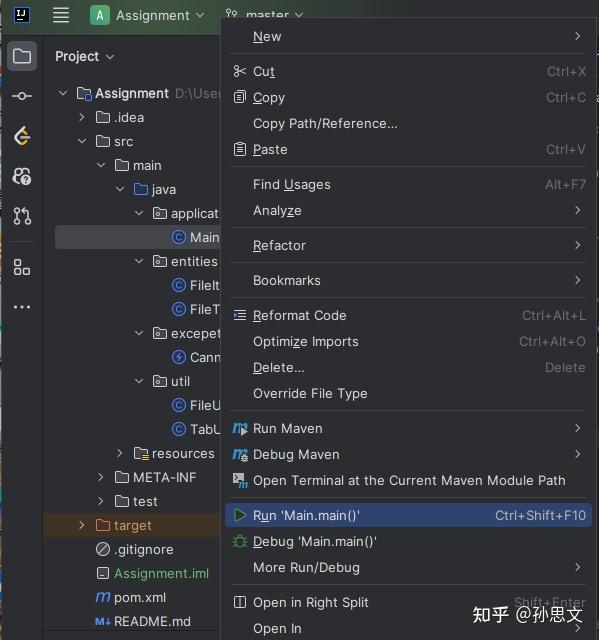Viewport: 599px width, 640px height.
Task: Open the Refactor submenu
Action: [408, 245]
